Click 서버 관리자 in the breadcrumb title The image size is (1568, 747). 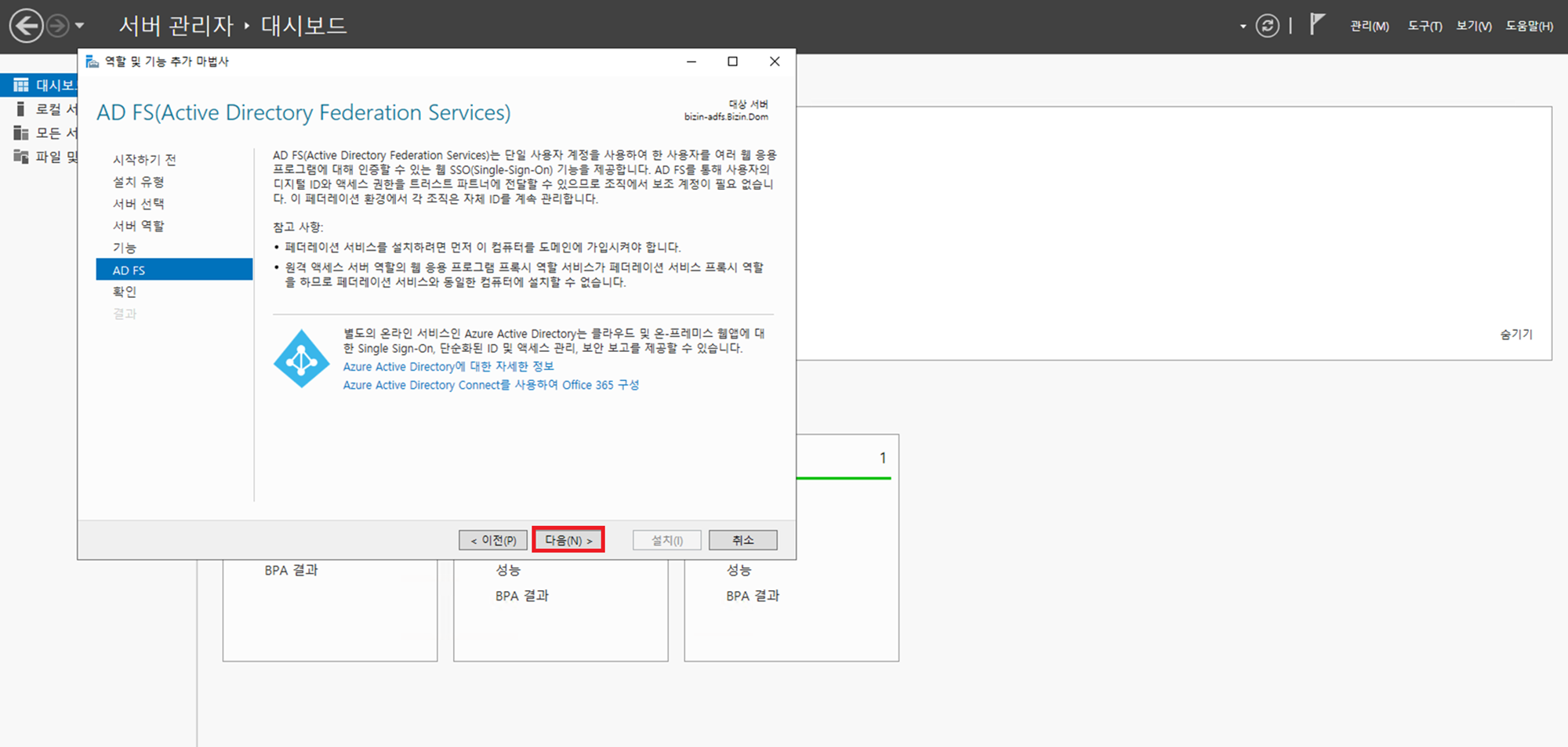coord(176,26)
